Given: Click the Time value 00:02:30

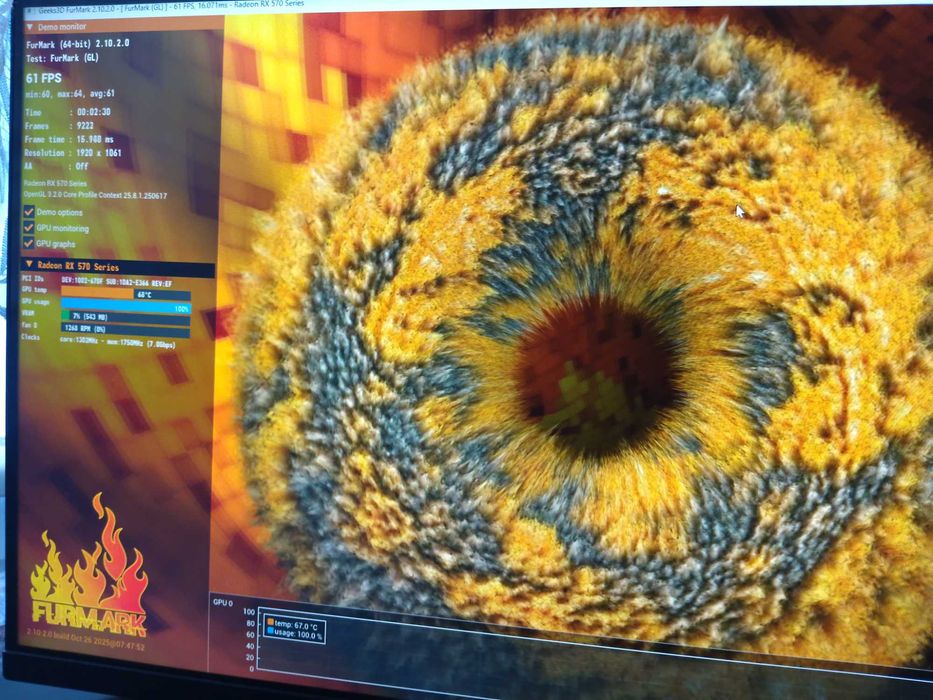Looking at the screenshot, I should [93, 112].
